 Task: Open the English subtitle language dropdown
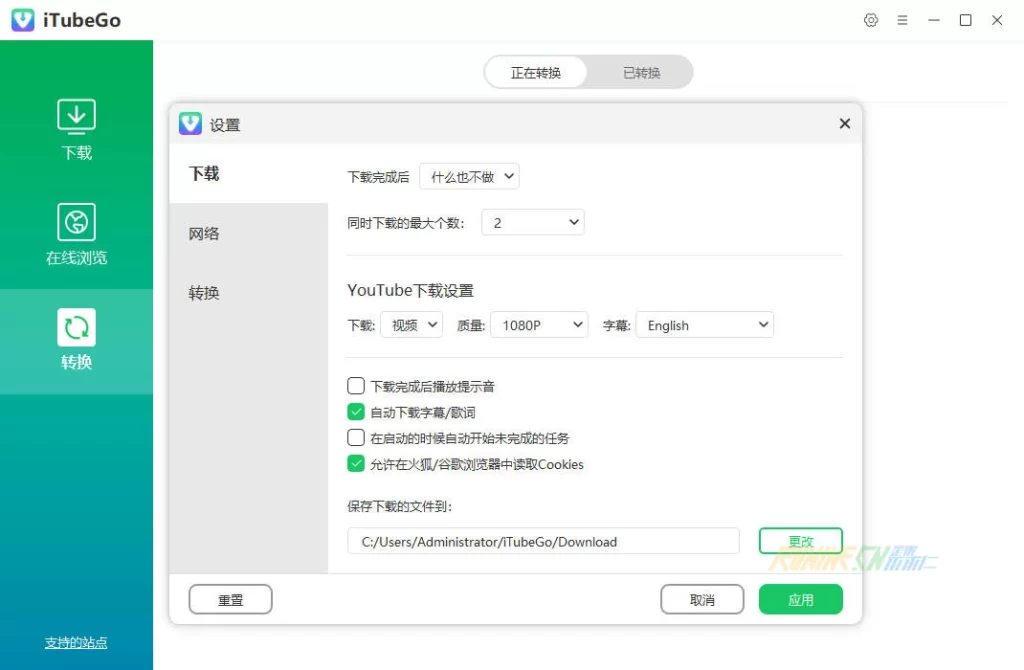coord(704,325)
